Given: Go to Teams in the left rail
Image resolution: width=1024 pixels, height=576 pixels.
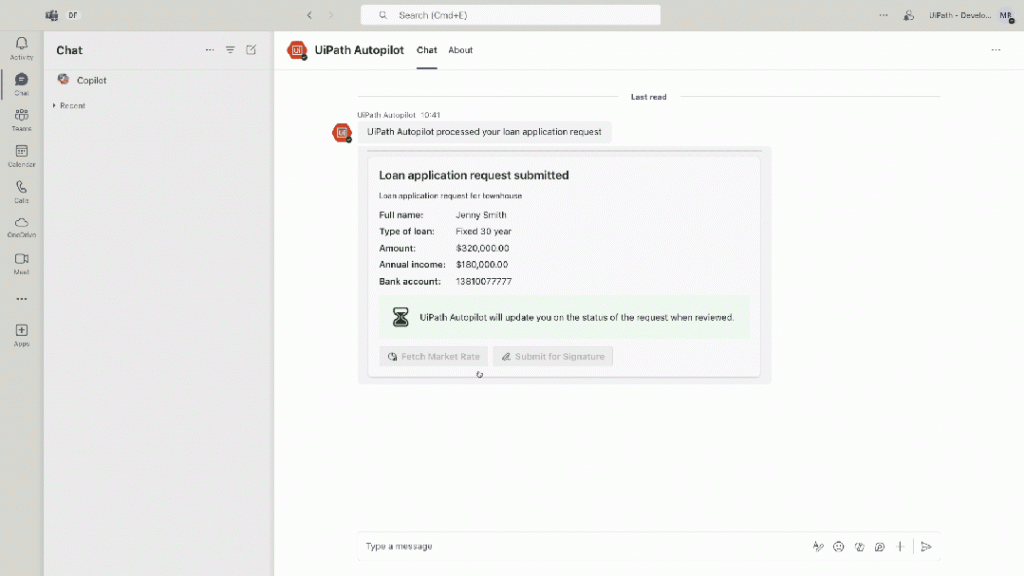Looking at the screenshot, I should coord(21,119).
